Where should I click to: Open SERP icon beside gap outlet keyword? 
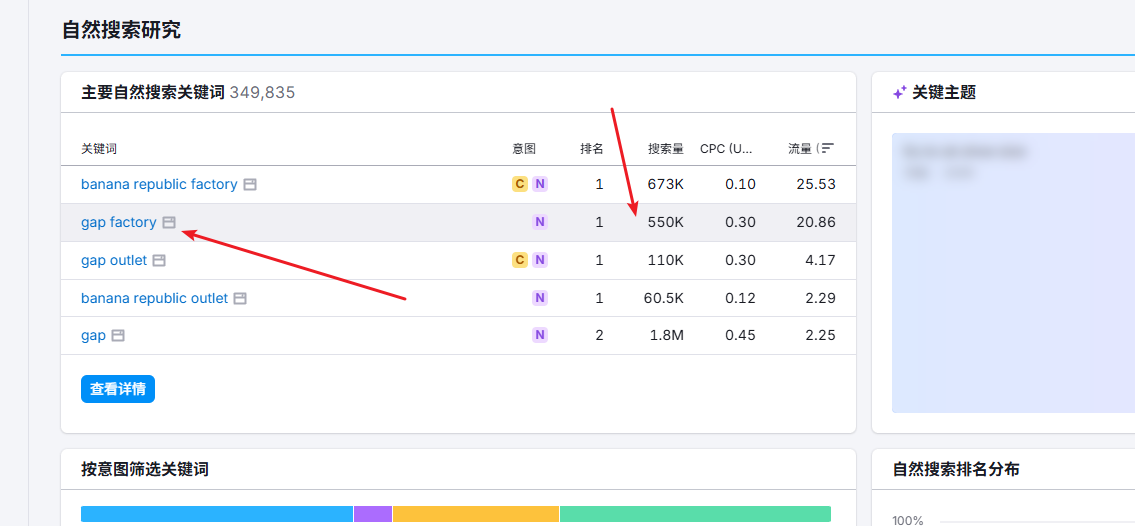coord(159,261)
